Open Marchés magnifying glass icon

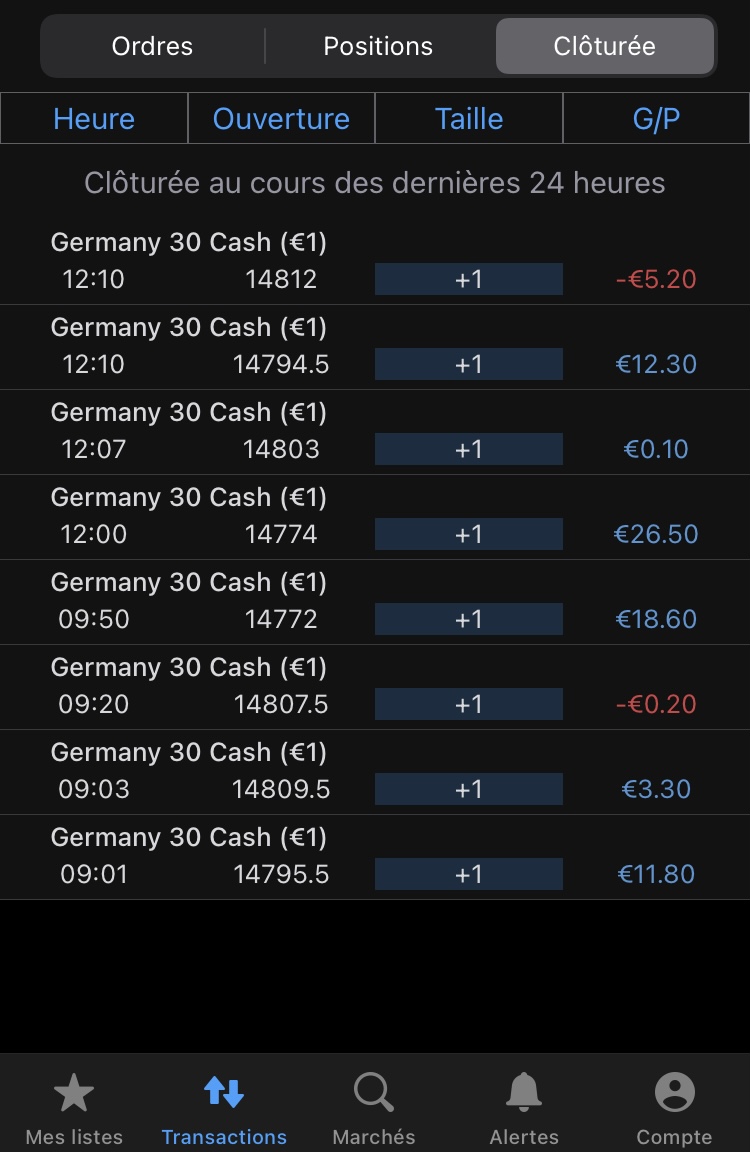(374, 1093)
